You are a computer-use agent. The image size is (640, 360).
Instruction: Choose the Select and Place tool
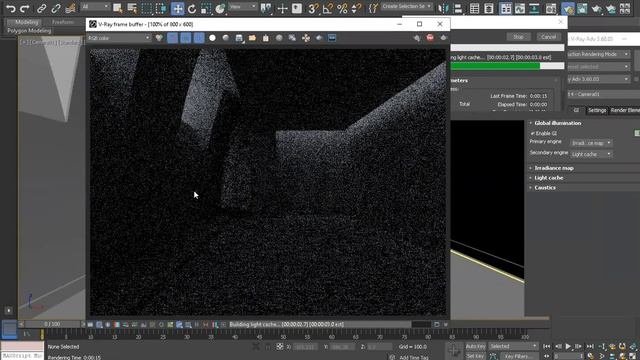pyautogui.click(x=220, y=8)
